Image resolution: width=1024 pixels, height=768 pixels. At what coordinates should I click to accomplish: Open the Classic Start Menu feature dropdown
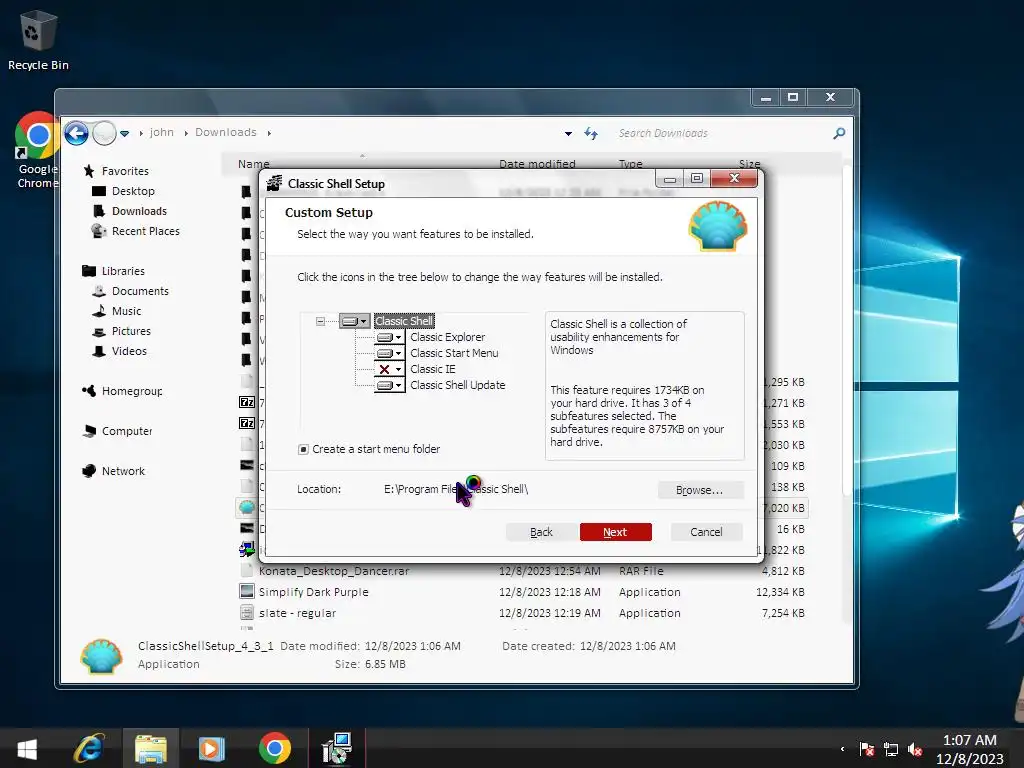pyautogui.click(x=389, y=353)
